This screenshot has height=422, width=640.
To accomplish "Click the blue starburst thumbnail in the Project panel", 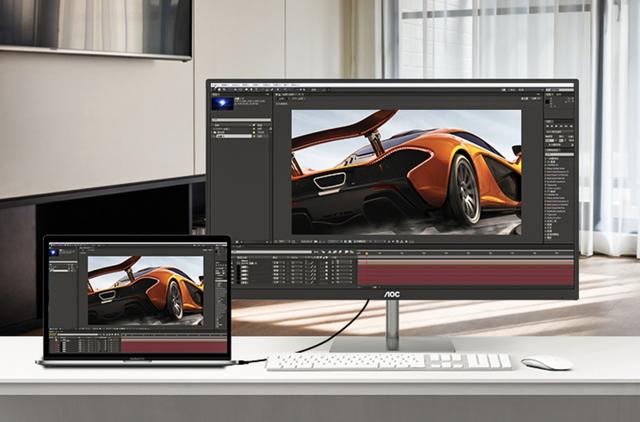I will [223, 104].
